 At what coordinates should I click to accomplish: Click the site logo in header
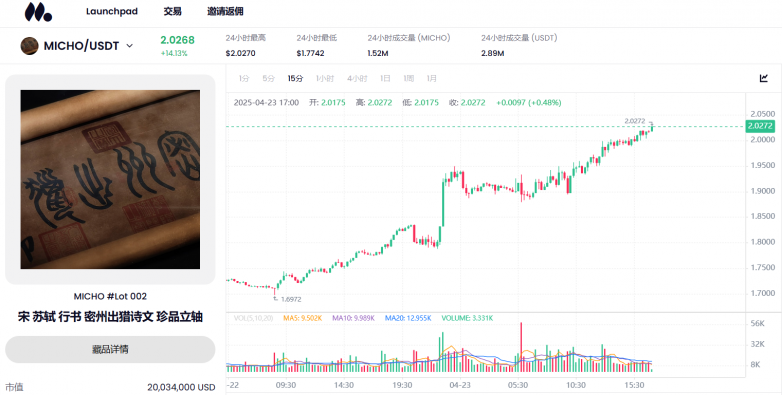(x=38, y=12)
